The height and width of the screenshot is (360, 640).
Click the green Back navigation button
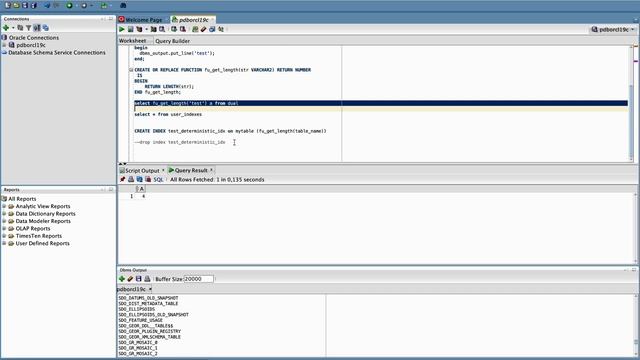click(69, 5)
